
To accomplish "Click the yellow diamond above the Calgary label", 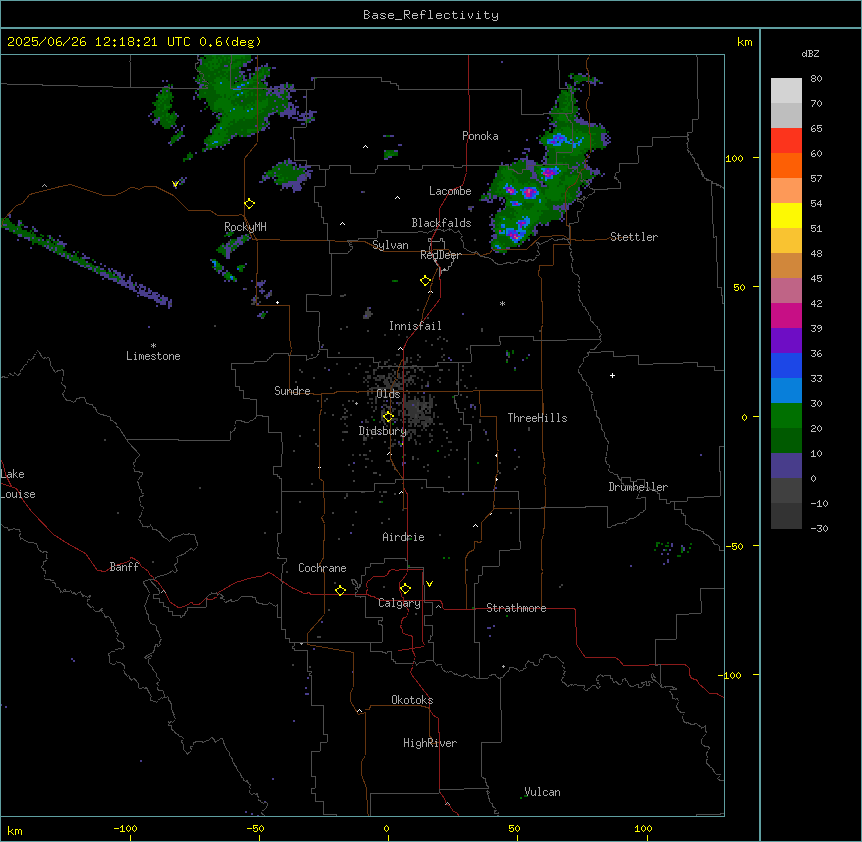I will (405, 589).
